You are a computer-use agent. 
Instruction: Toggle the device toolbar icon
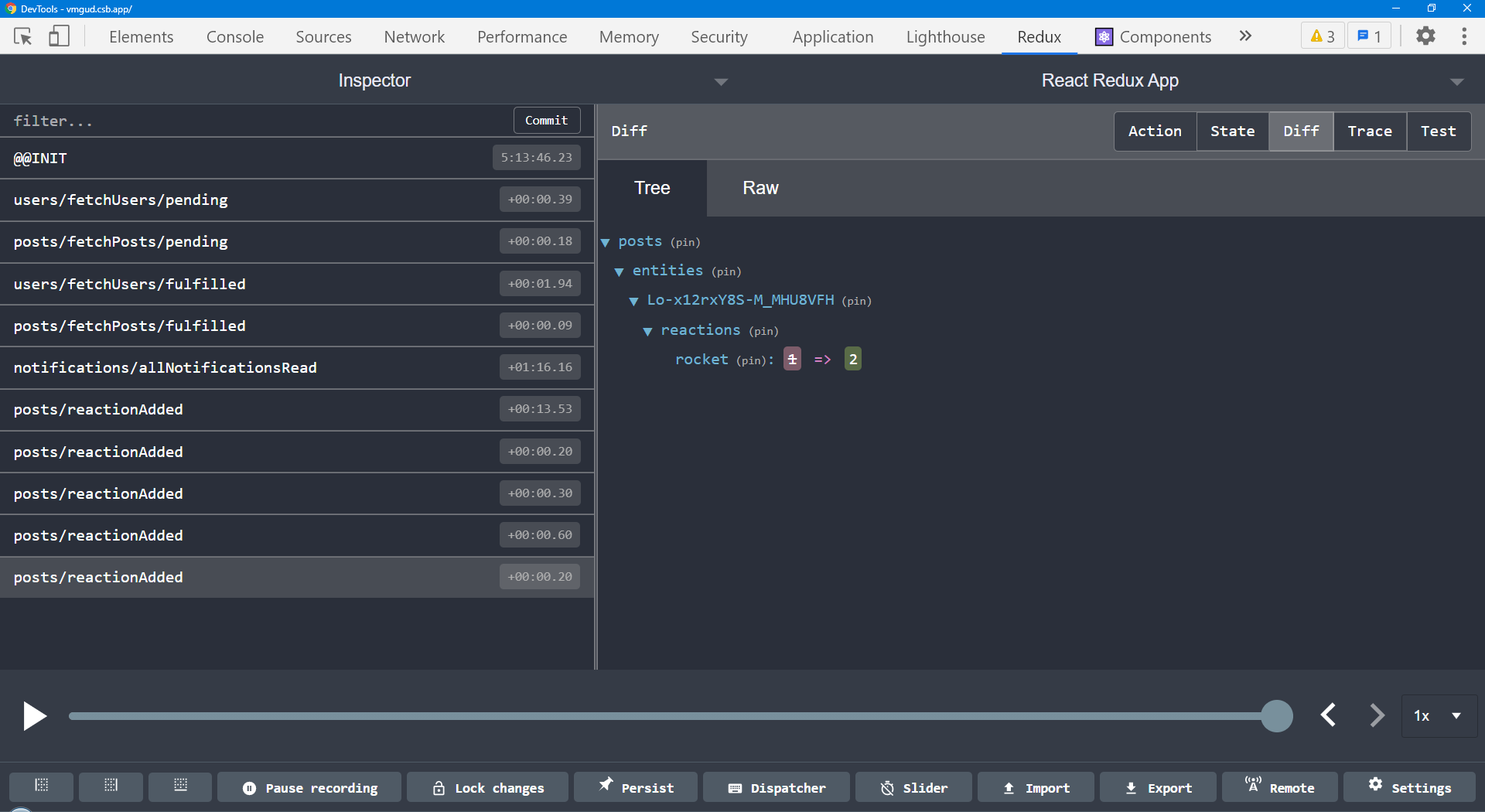[x=59, y=36]
